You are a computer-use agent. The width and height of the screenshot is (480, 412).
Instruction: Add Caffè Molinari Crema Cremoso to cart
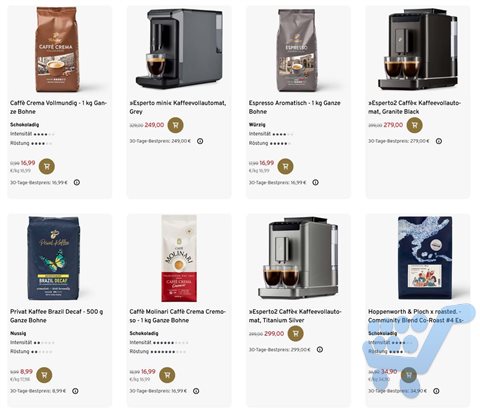[x=167, y=375]
